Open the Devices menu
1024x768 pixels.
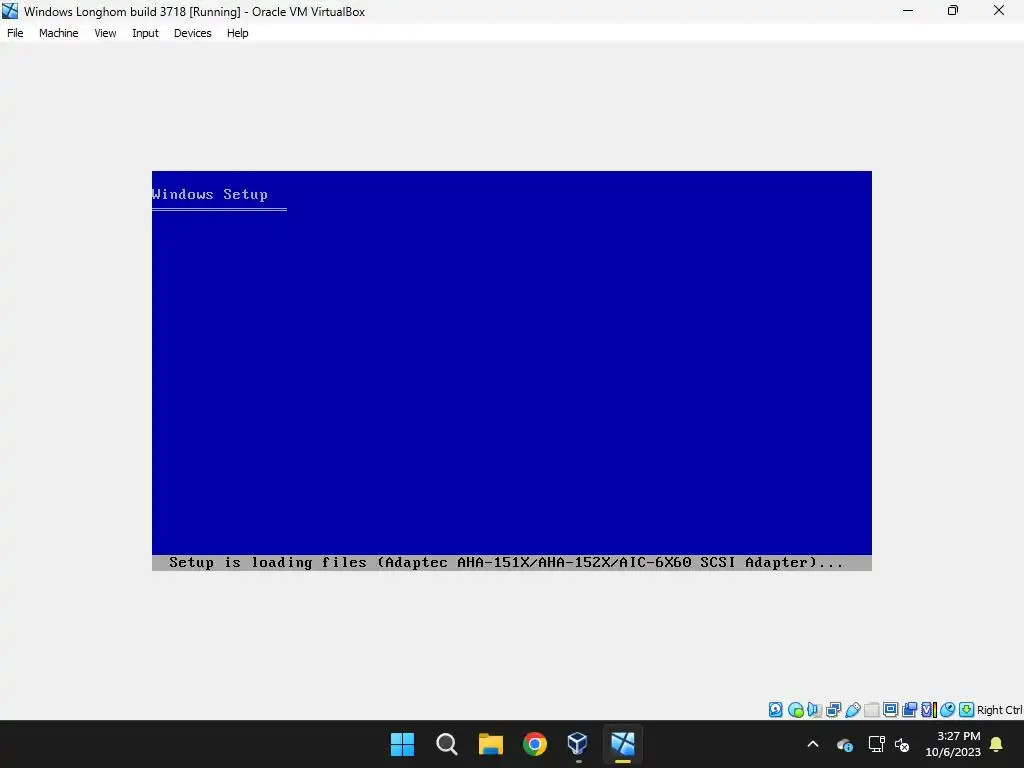192,33
